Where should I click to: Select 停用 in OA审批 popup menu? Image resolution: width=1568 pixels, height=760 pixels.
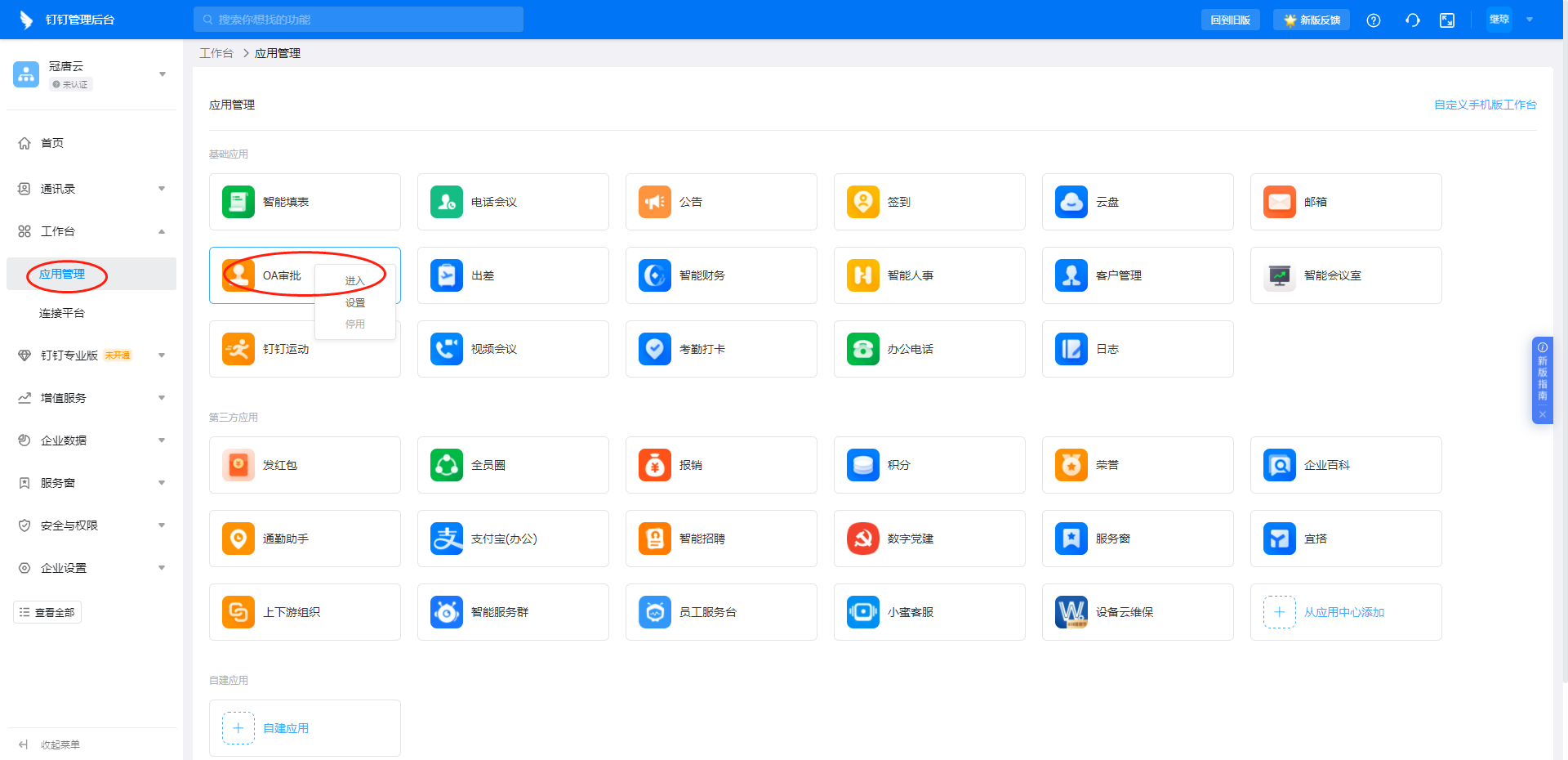(354, 324)
